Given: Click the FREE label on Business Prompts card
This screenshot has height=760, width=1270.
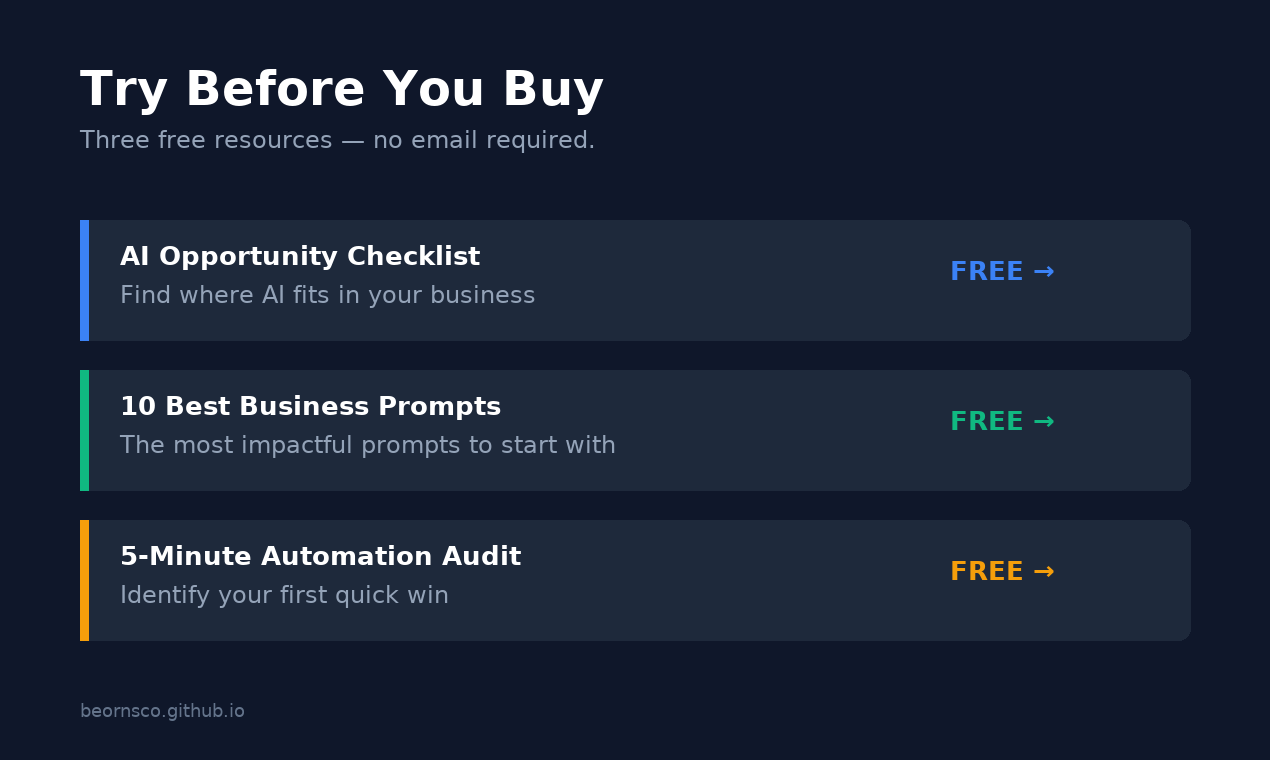Looking at the screenshot, I should tap(986, 420).
